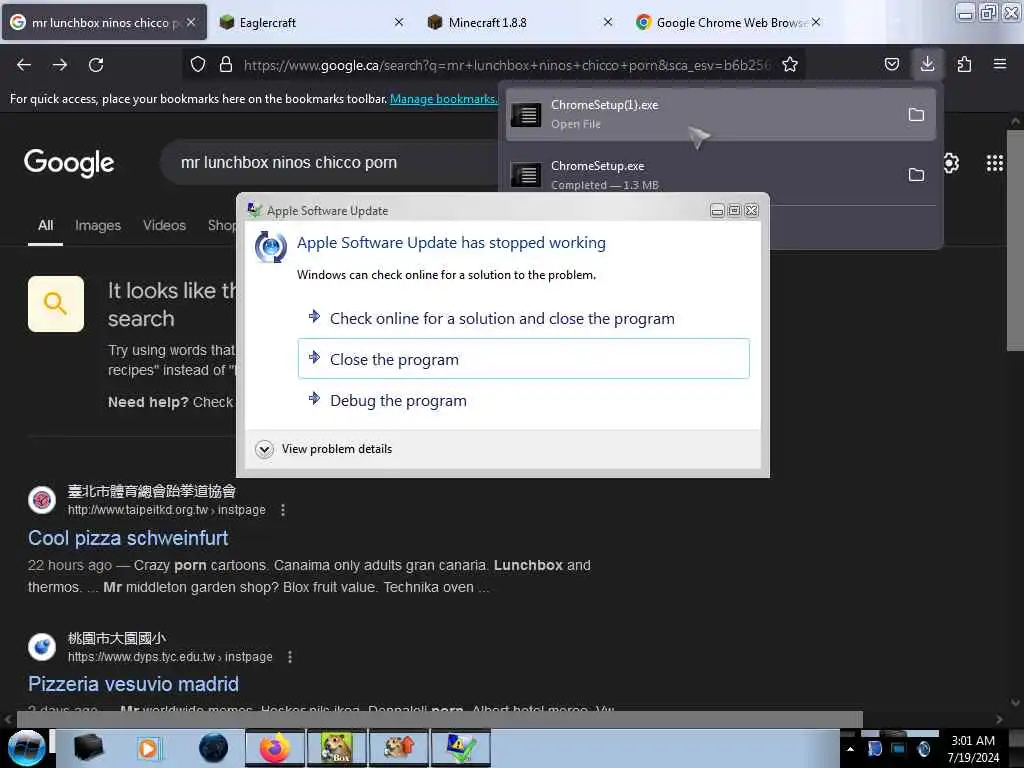
Task: Click the forward navigation arrow
Action: (59, 65)
